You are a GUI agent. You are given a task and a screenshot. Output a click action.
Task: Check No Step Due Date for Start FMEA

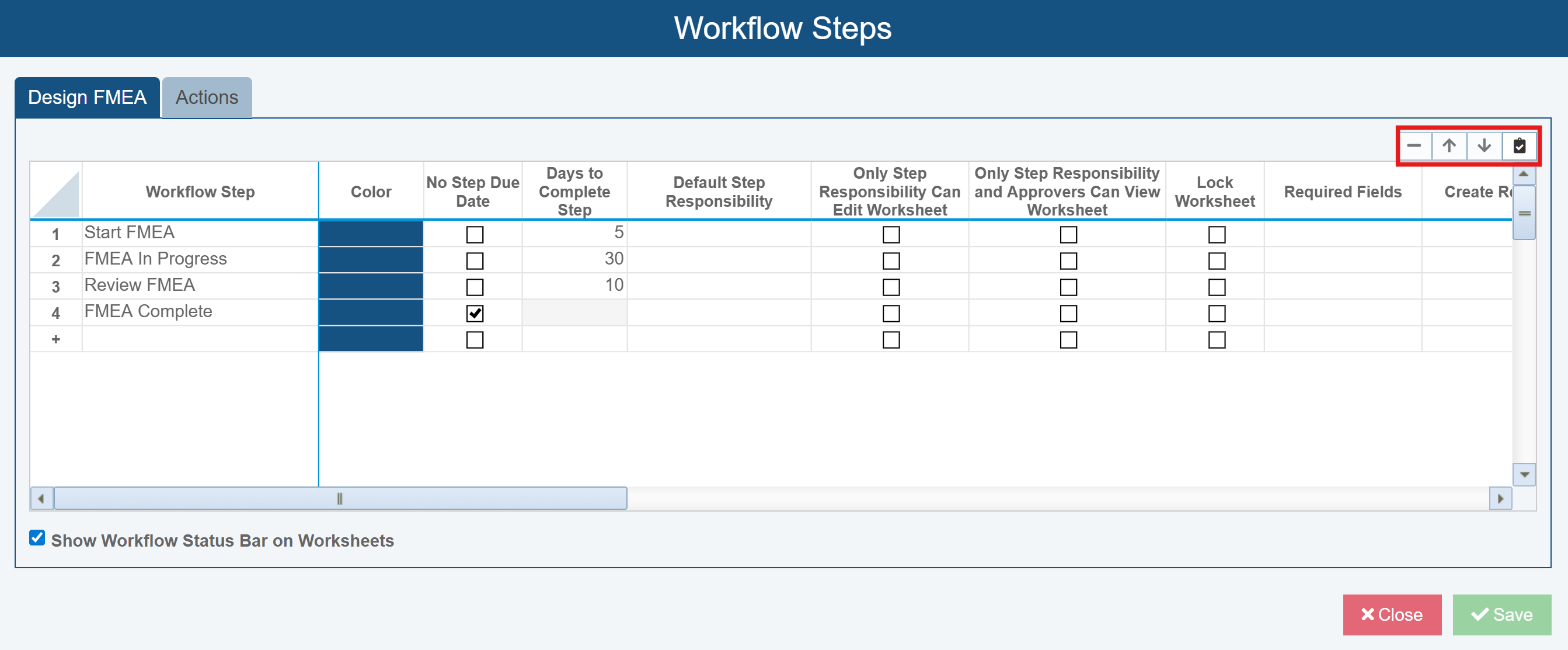474,235
